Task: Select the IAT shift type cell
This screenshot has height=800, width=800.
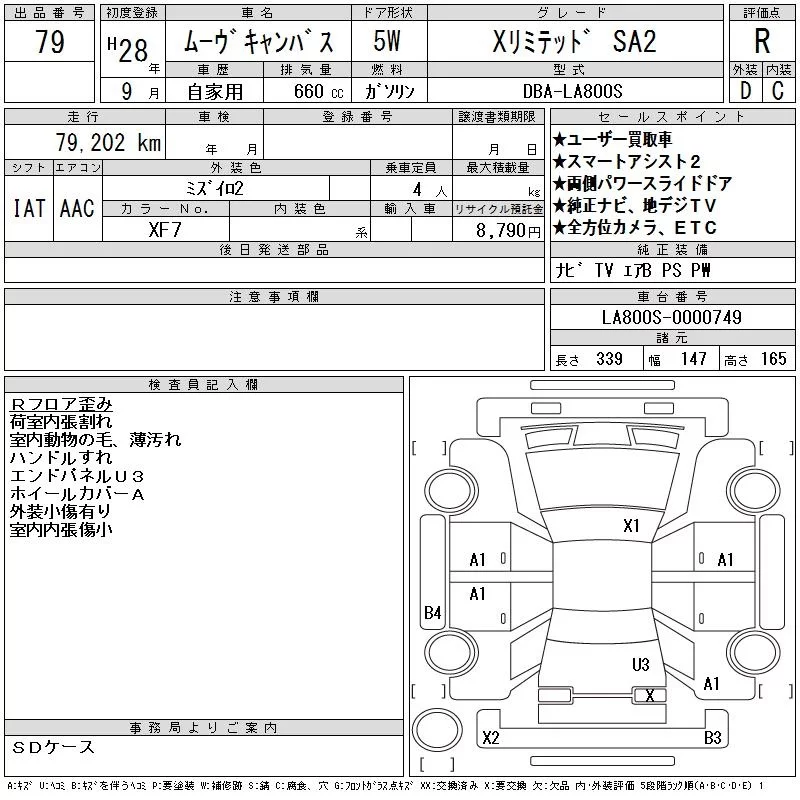Action: coord(28,208)
